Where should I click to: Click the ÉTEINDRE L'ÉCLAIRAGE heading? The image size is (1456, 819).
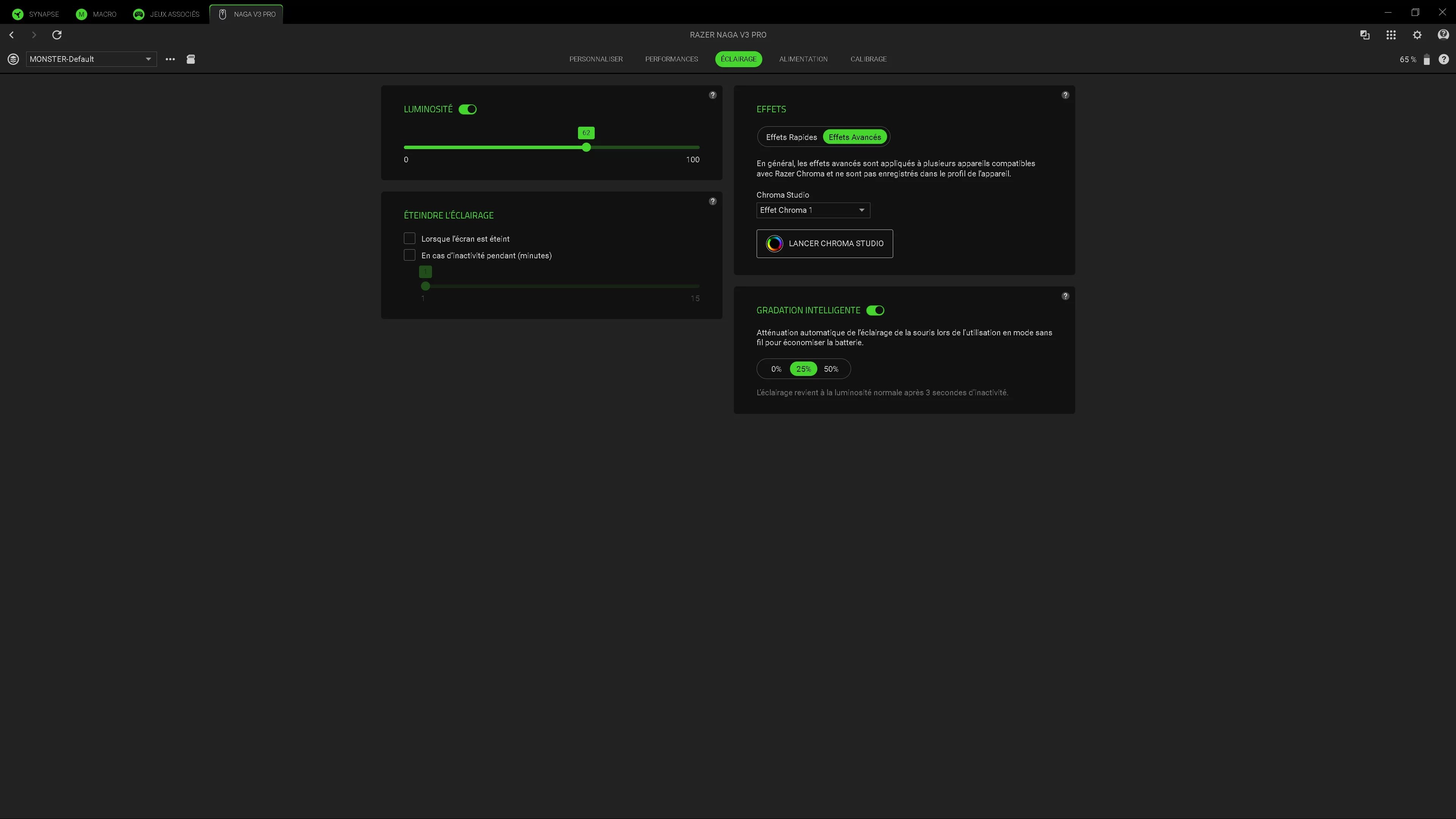449,215
